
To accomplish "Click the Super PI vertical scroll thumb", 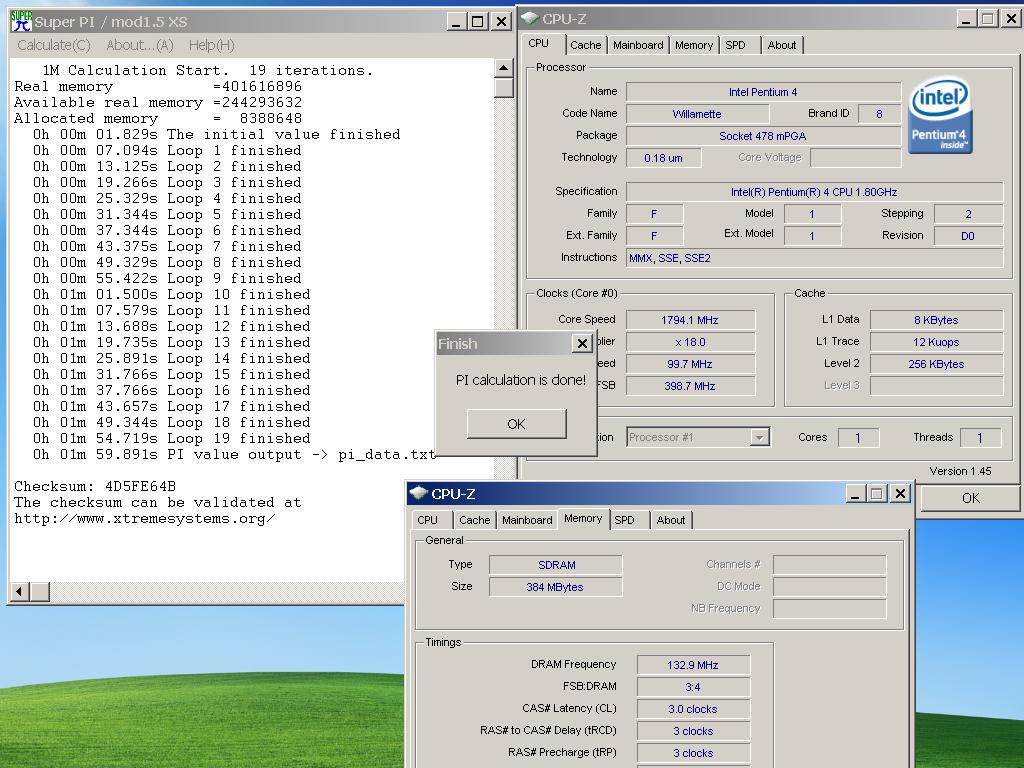I will pyautogui.click(x=503, y=88).
